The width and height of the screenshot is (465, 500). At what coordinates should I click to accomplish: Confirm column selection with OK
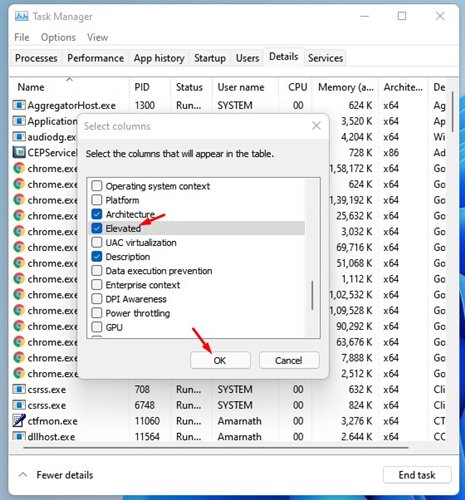[220, 360]
